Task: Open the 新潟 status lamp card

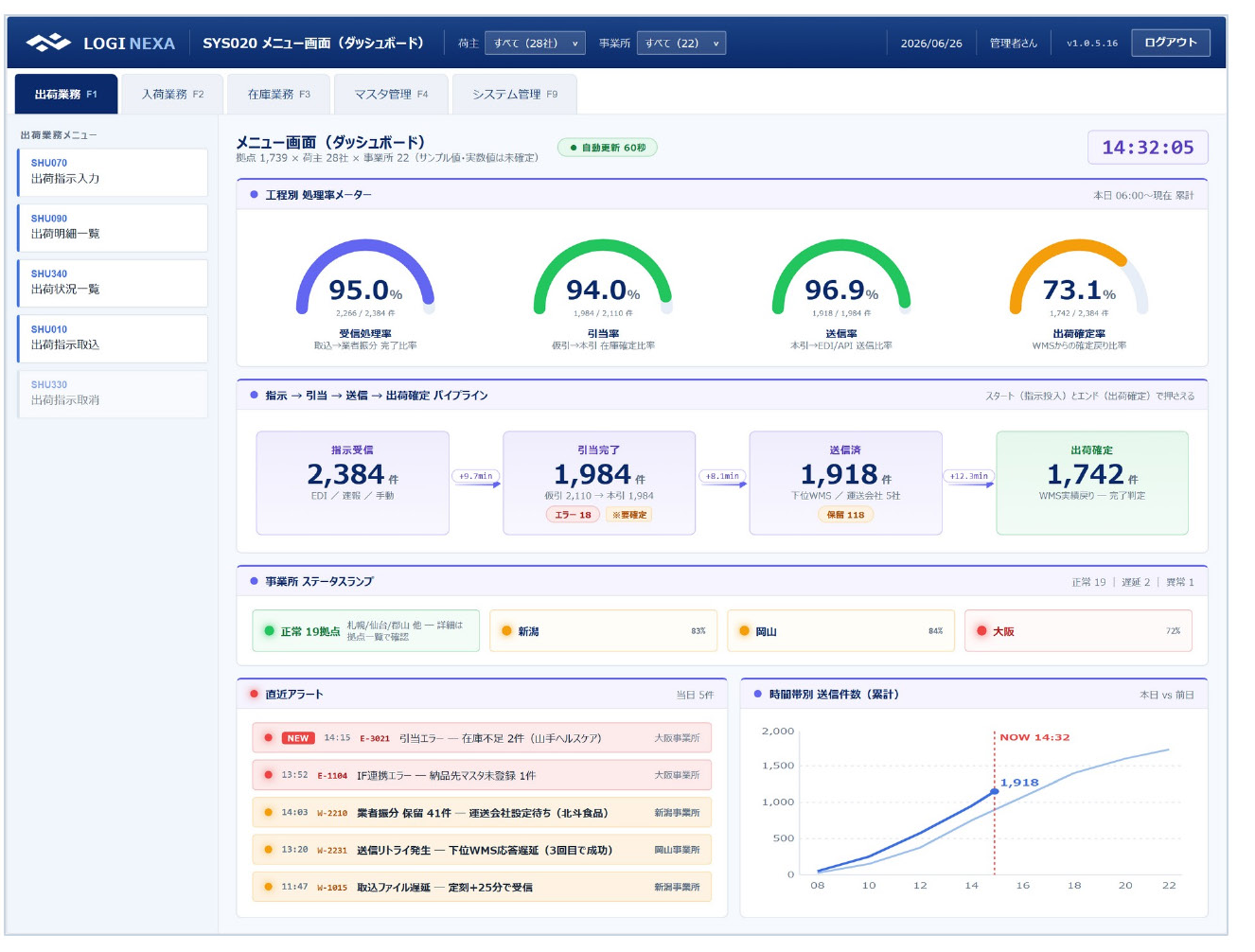Action: pos(603,631)
